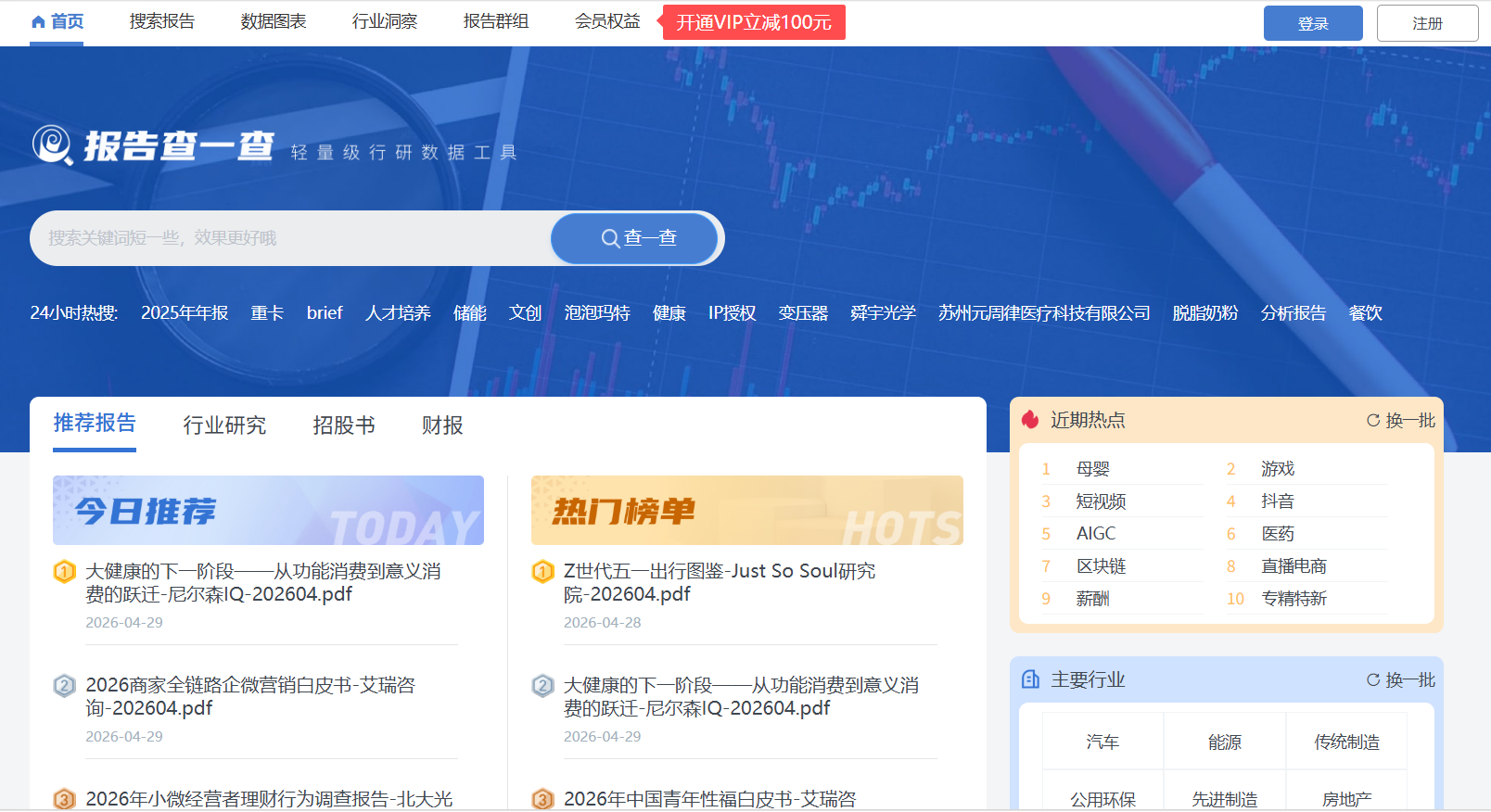Click hot search term 健康
The height and width of the screenshot is (812, 1491).
tap(669, 313)
